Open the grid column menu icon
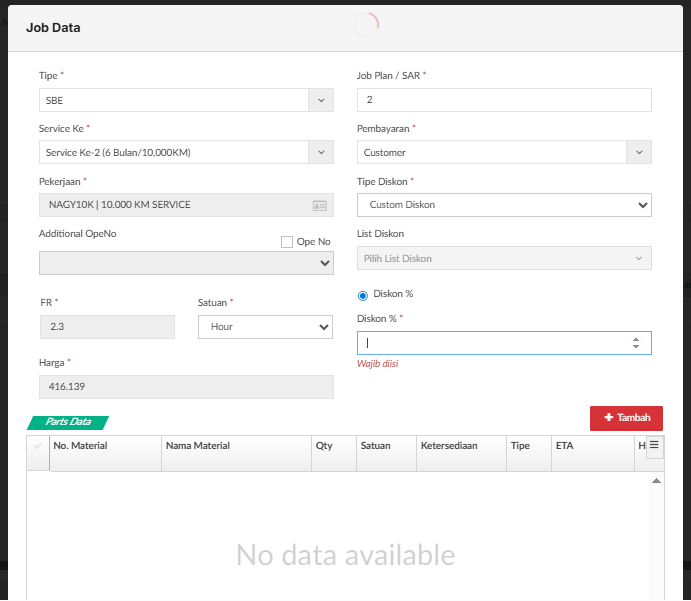 (655, 446)
